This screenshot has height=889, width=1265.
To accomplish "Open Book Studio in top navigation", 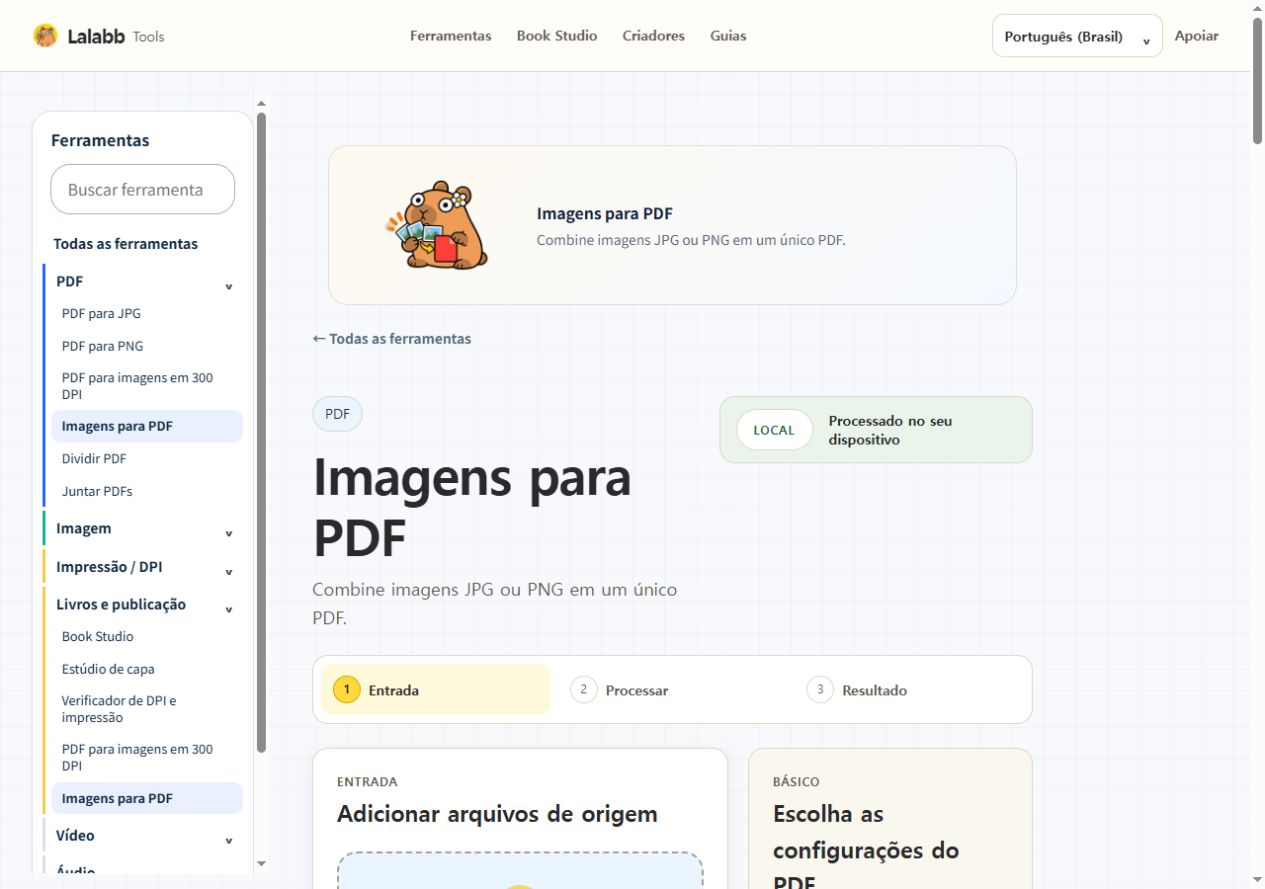I will click(x=557, y=36).
